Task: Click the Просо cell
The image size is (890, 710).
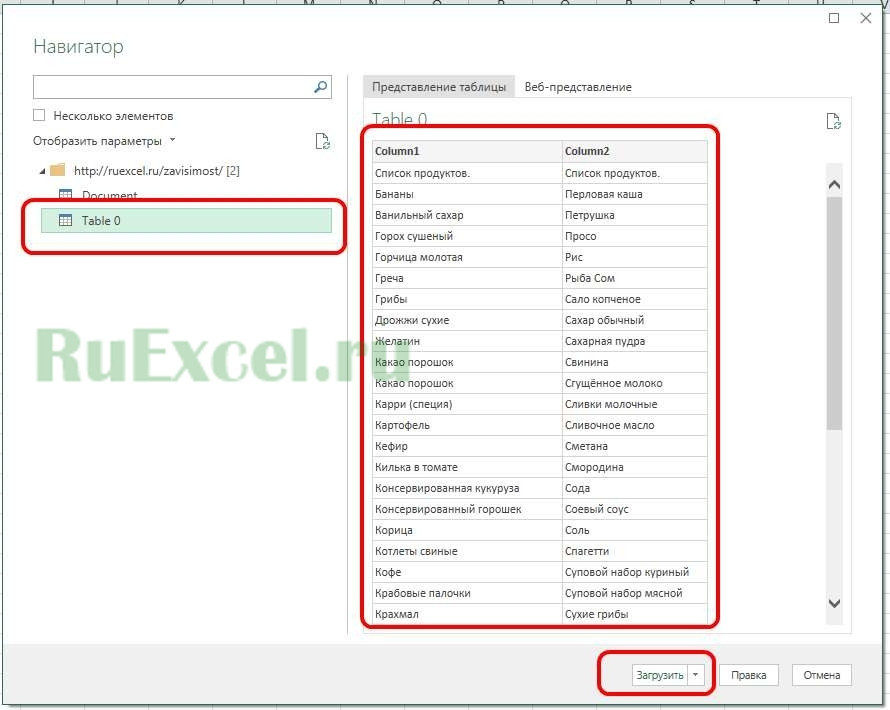Action: click(635, 236)
